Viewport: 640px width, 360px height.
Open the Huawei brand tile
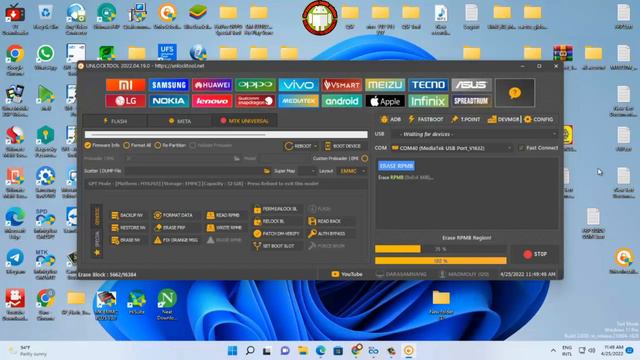[212, 85]
